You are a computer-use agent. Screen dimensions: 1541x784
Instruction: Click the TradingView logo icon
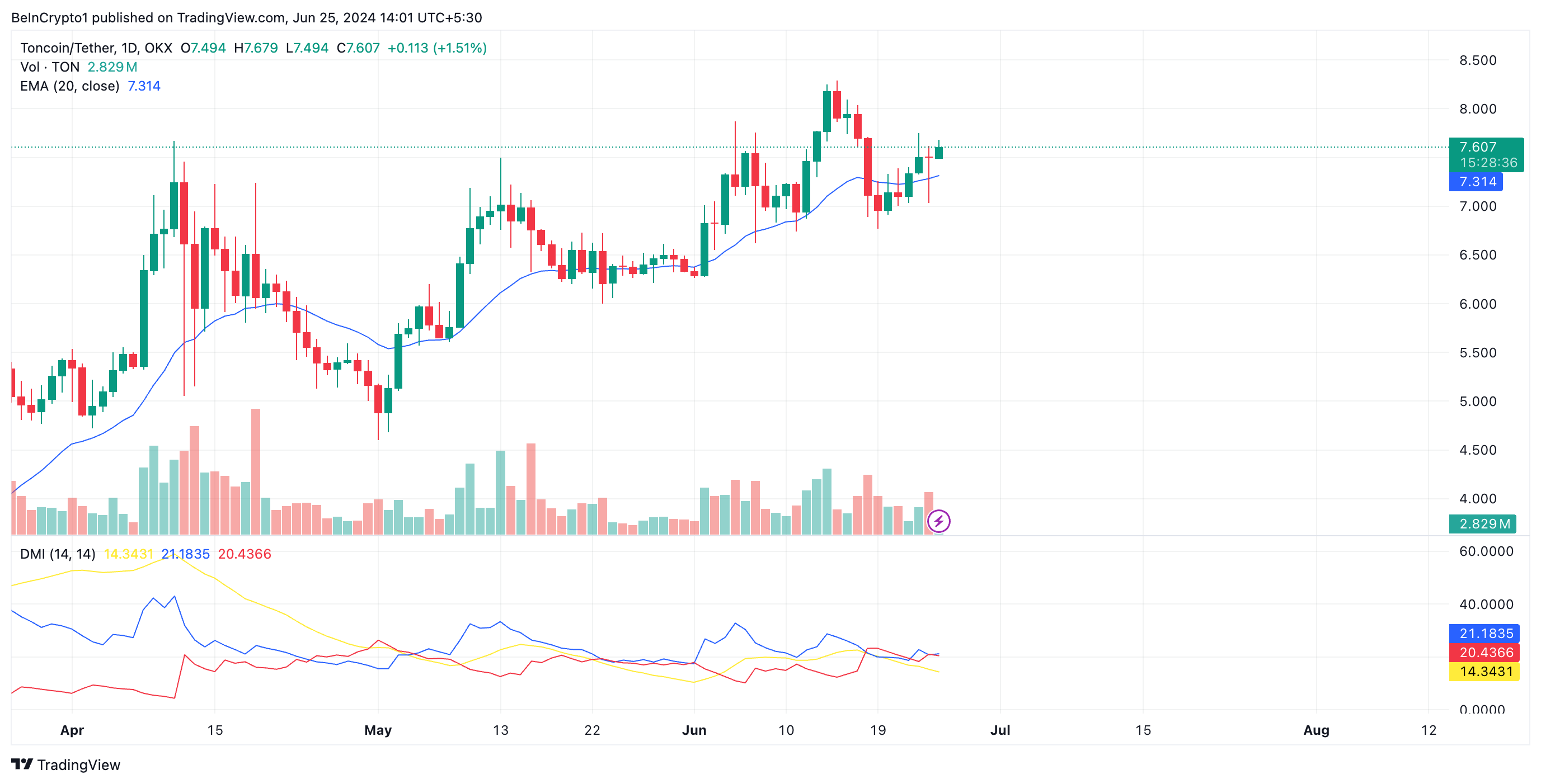coord(22,764)
